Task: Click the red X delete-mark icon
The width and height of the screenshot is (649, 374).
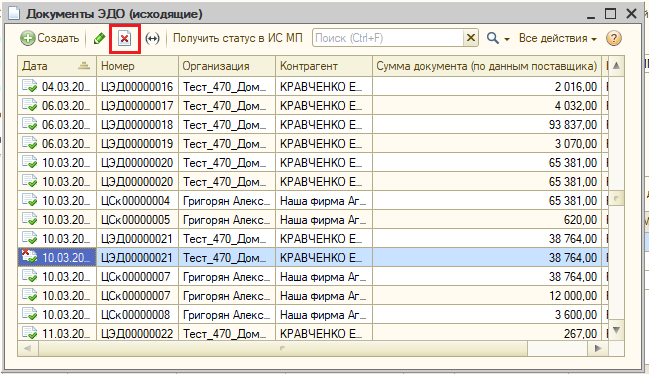Action: click(x=125, y=38)
